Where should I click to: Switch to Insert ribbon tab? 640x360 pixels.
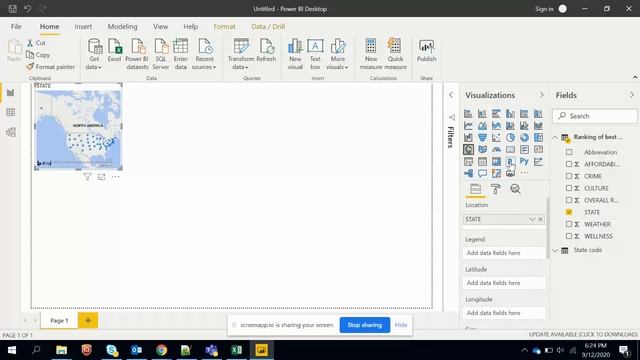tap(83, 27)
